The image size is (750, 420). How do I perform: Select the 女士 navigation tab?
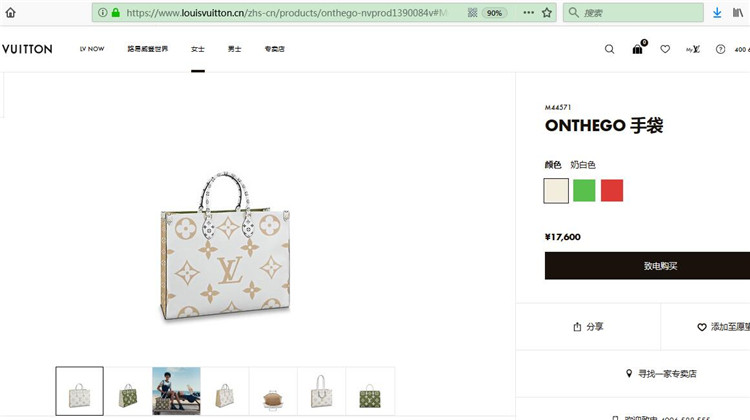point(198,49)
